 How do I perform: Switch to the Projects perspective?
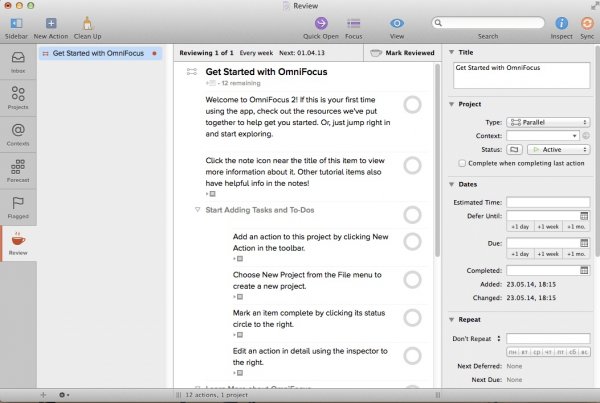pos(18,98)
